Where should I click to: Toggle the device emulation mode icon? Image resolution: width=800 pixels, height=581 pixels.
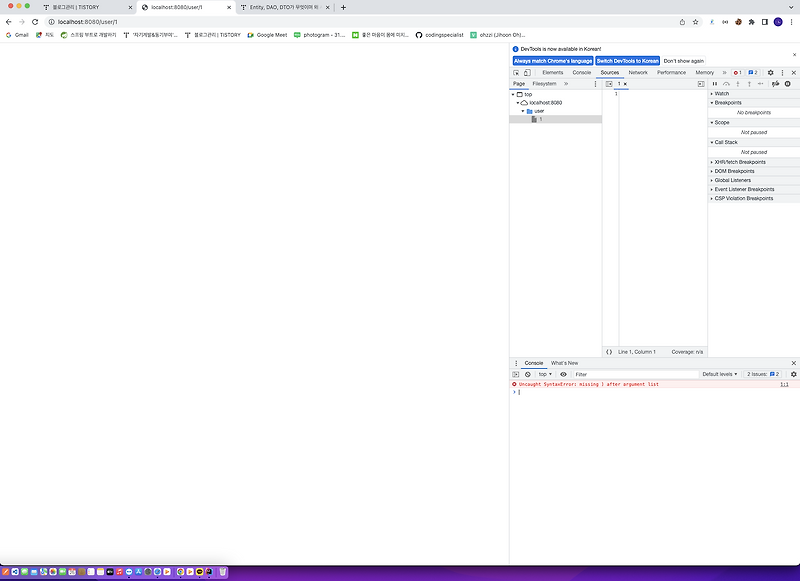click(527, 72)
